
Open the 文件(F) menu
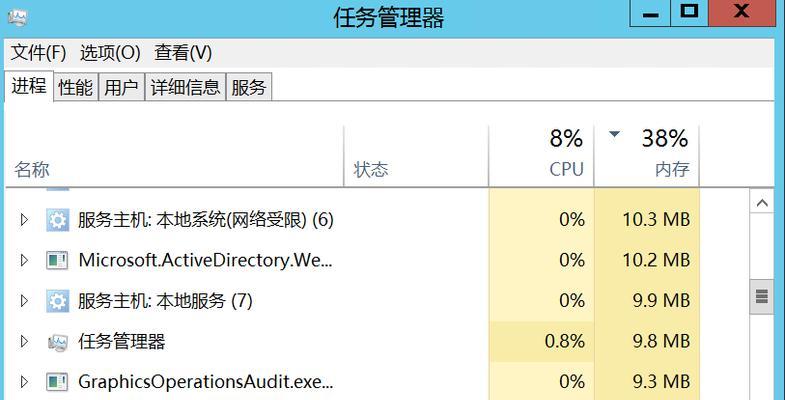(x=39, y=53)
